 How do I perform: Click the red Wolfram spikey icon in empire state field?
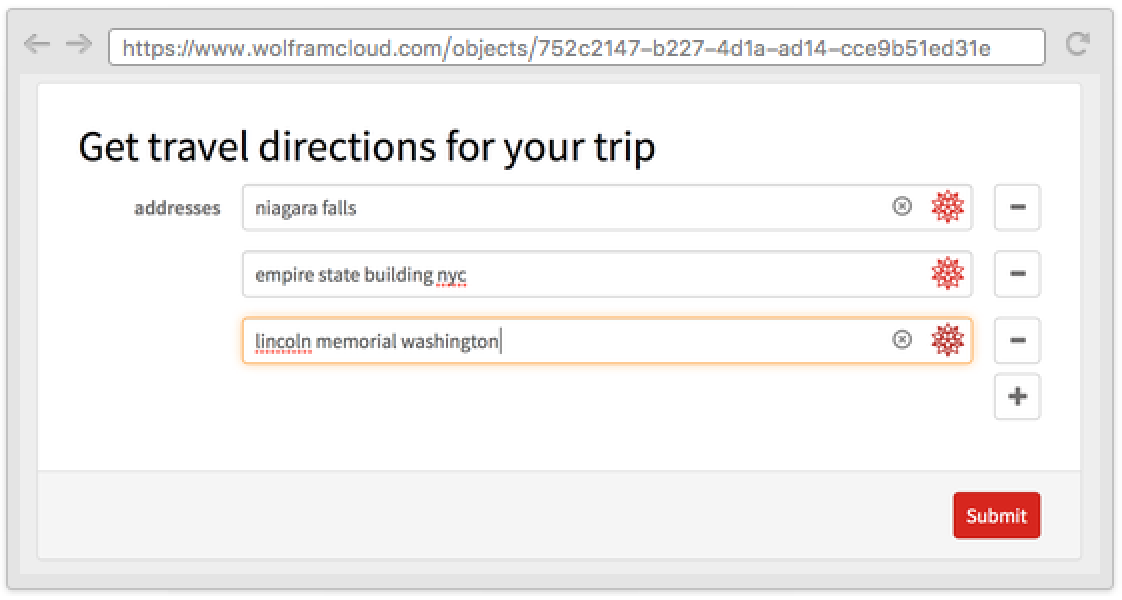(947, 273)
